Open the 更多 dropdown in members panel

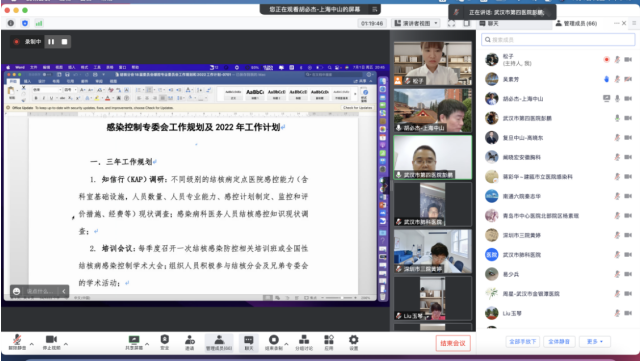pyautogui.click(x=595, y=341)
